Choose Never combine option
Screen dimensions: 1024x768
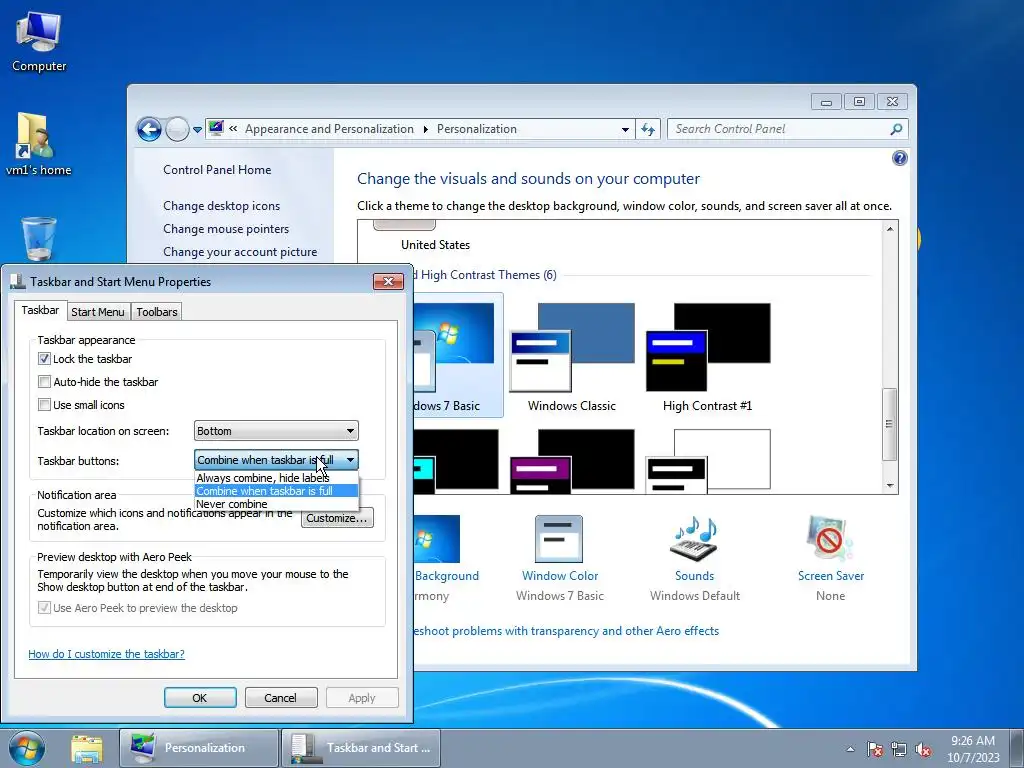click(276, 504)
